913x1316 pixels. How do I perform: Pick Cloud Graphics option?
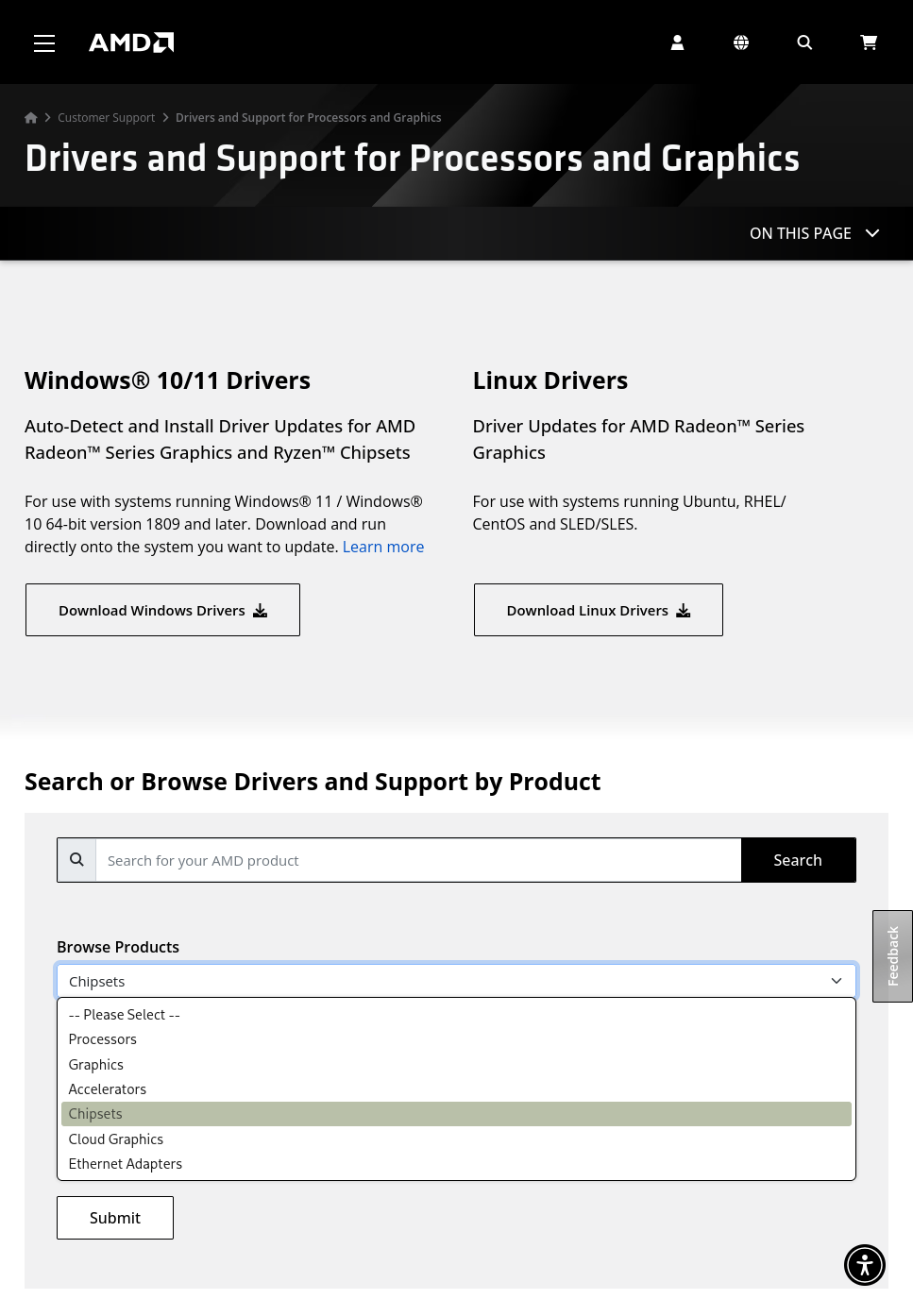[x=116, y=1139]
